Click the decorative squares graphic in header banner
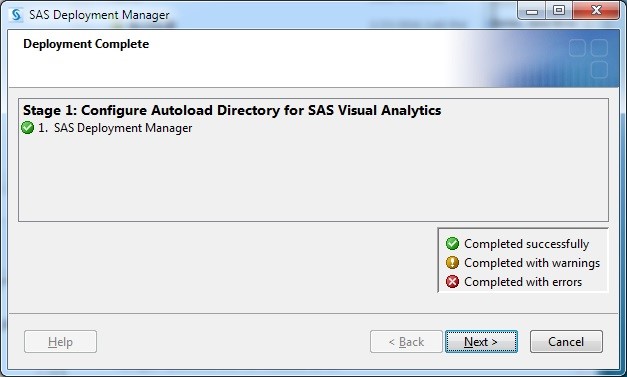The image size is (627, 377). (x=588, y=58)
